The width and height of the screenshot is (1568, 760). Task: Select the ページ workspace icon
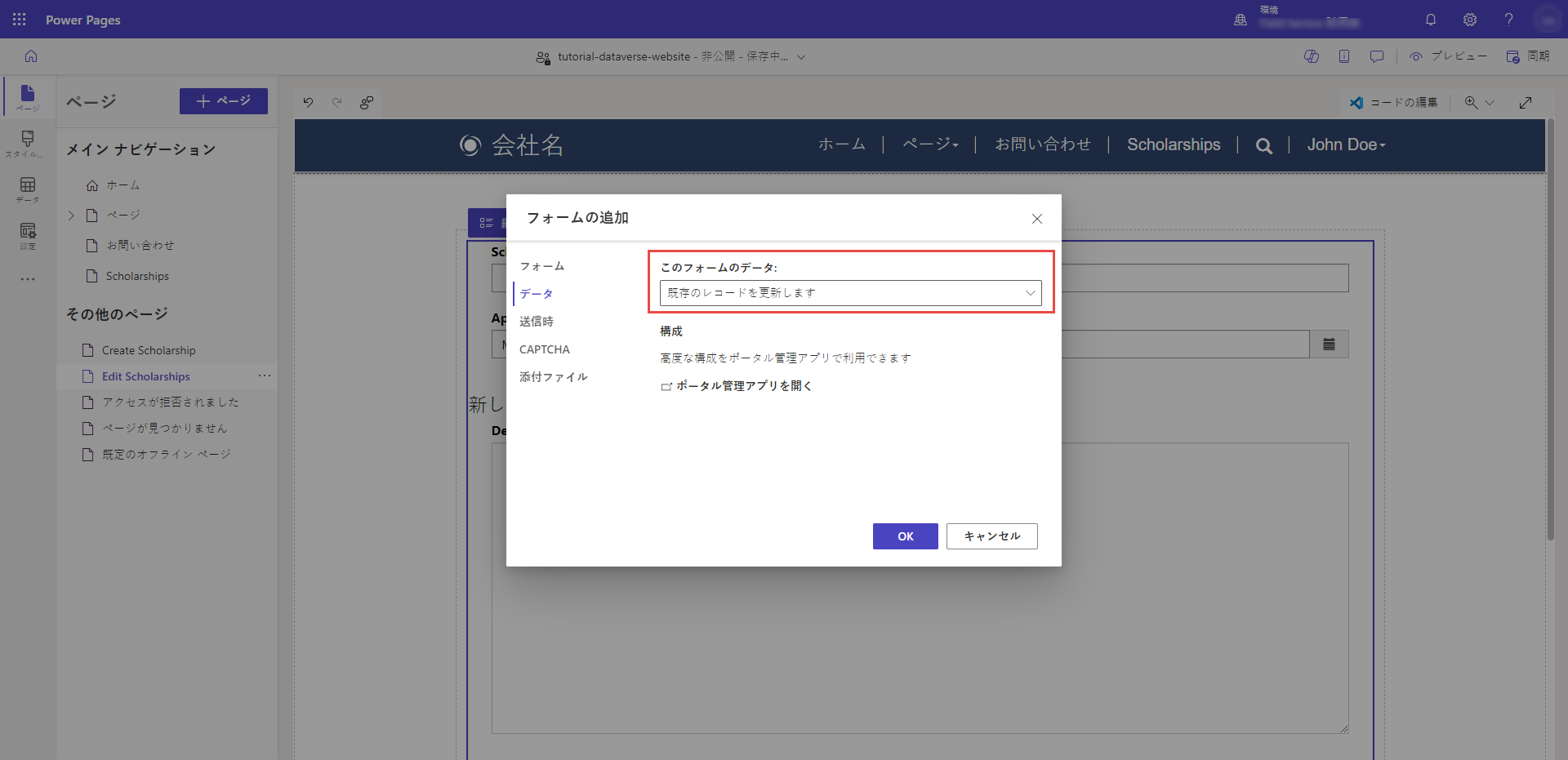[27, 96]
